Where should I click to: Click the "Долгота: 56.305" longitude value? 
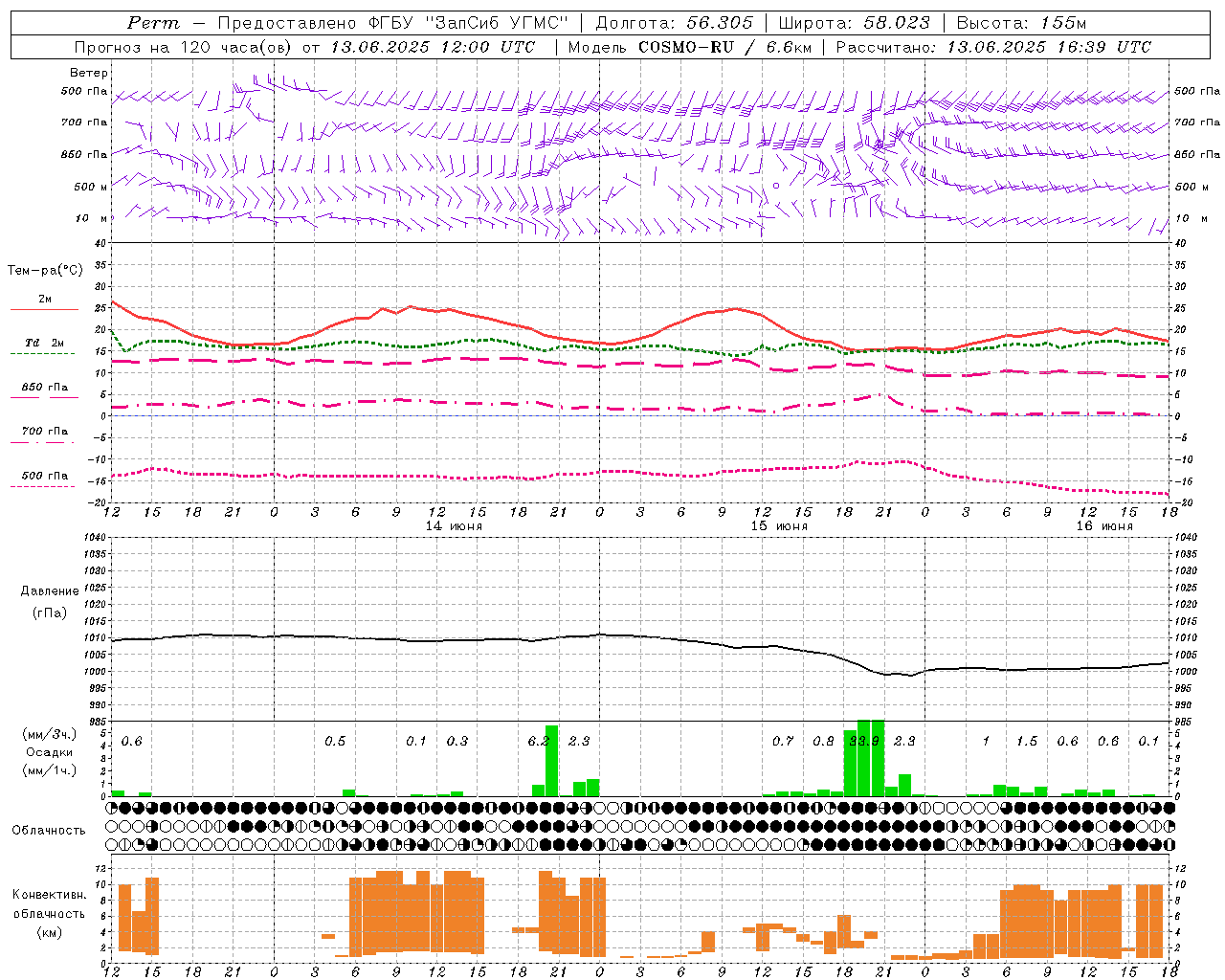point(674,23)
